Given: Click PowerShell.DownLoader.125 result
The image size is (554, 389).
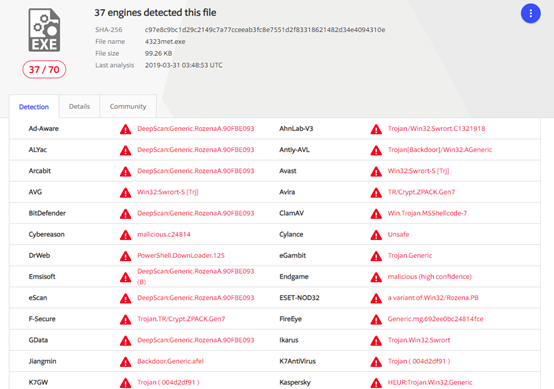Looking at the screenshot, I should (x=181, y=255).
